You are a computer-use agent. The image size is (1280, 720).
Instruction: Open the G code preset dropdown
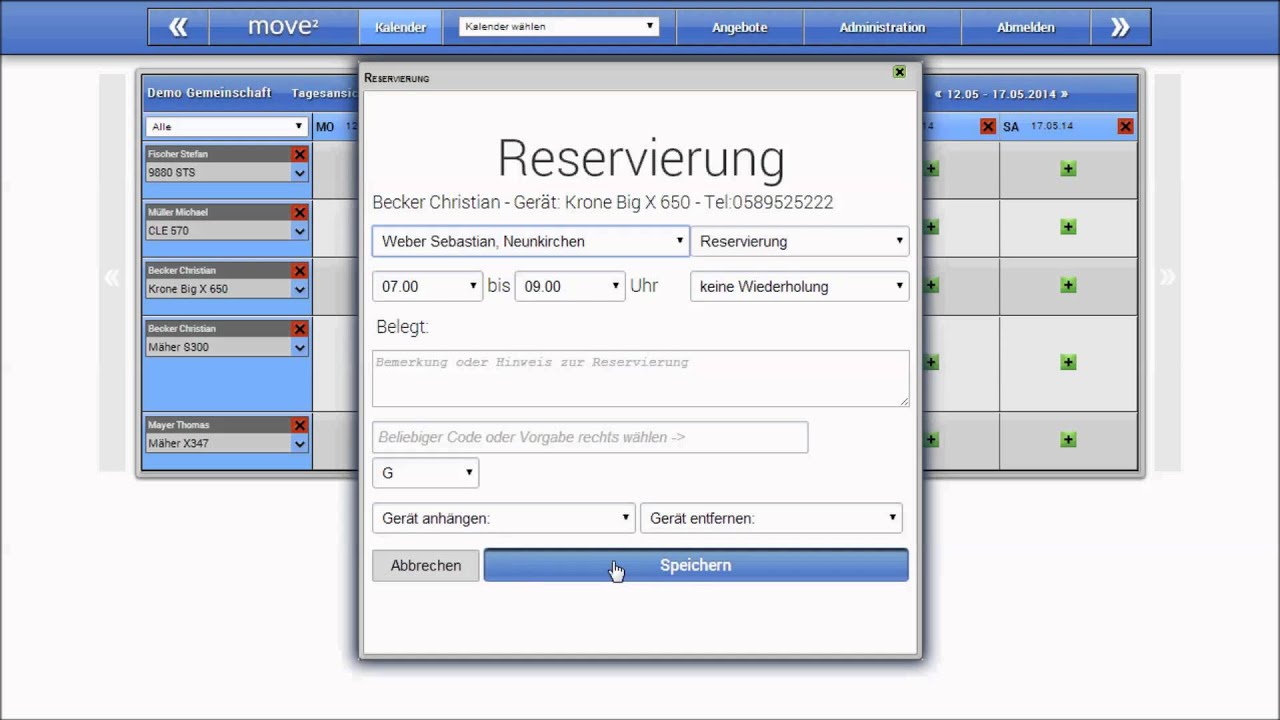[425, 473]
